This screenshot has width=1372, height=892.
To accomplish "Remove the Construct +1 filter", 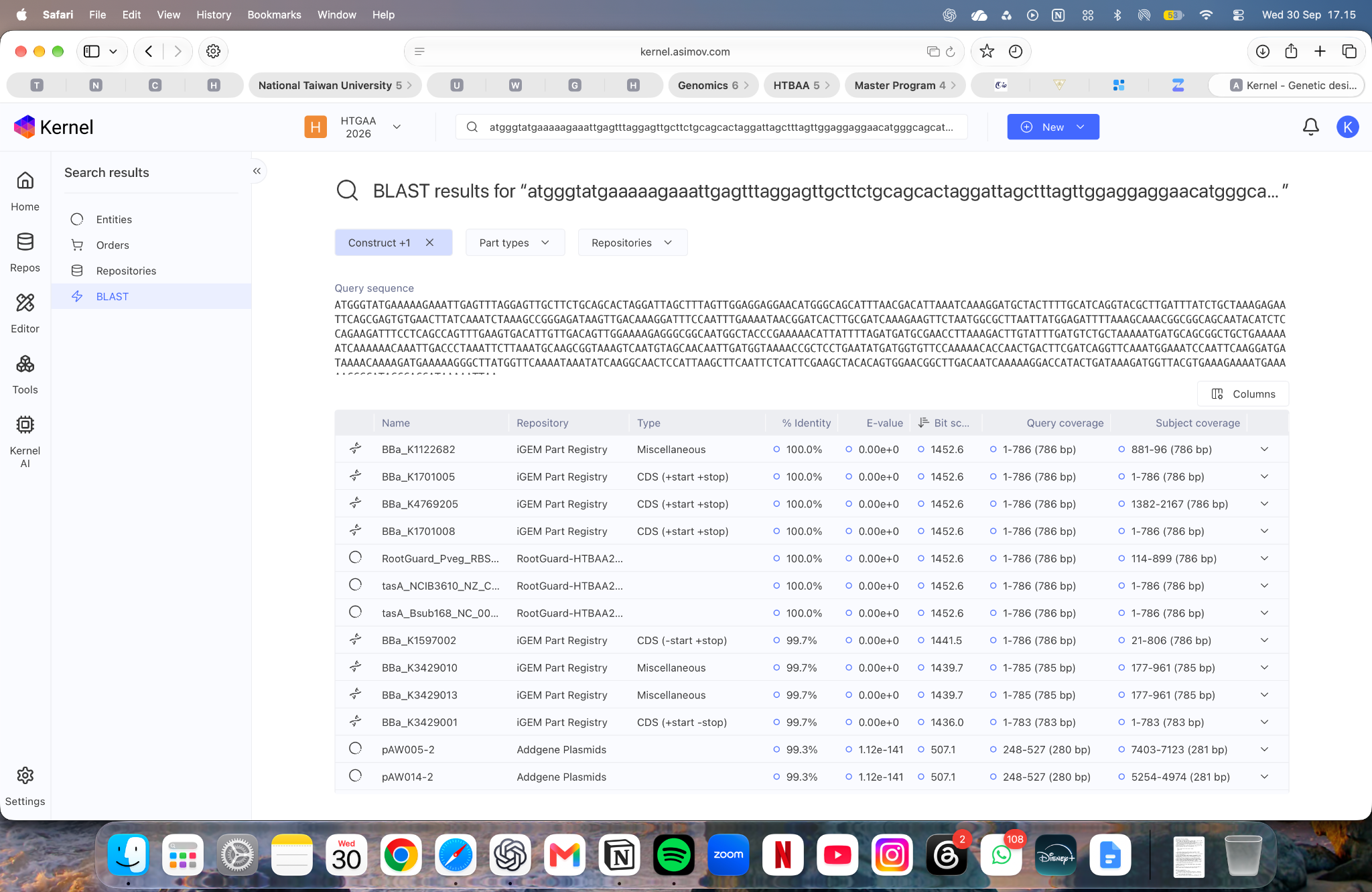I will [429, 243].
